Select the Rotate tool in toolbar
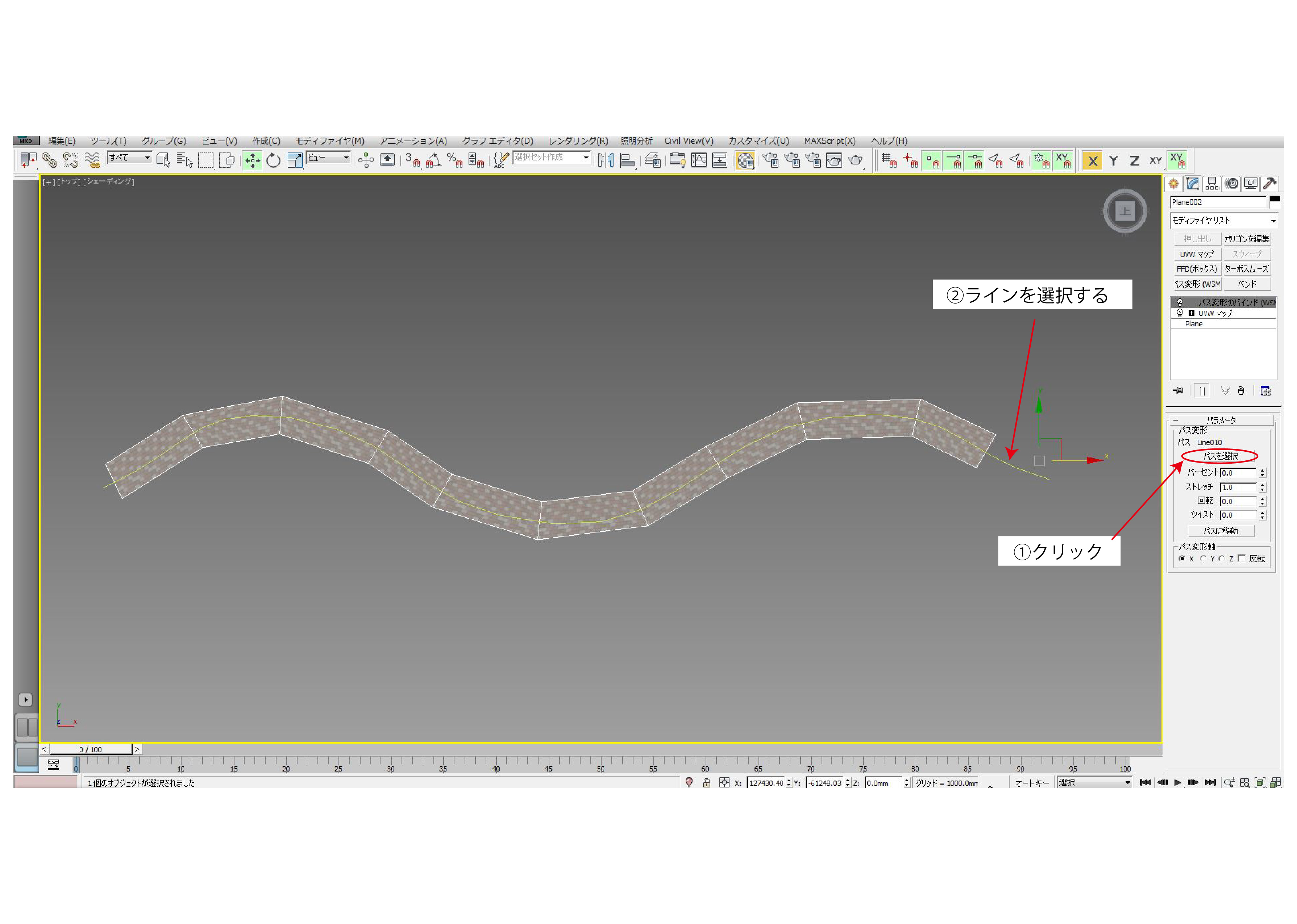The image size is (1297, 924). (273, 161)
